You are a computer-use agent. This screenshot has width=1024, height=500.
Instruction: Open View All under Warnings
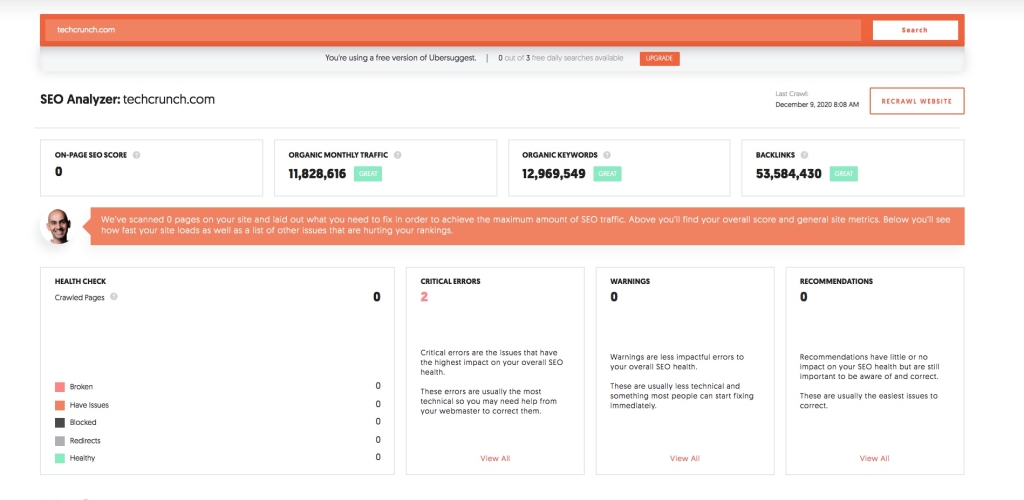click(x=684, y=458)
